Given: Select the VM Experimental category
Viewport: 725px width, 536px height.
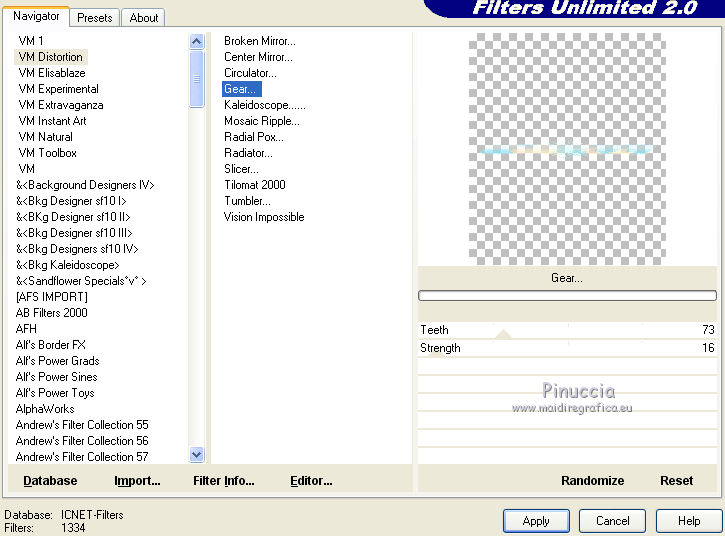Looking at the screenshot, I should [58, 89].
